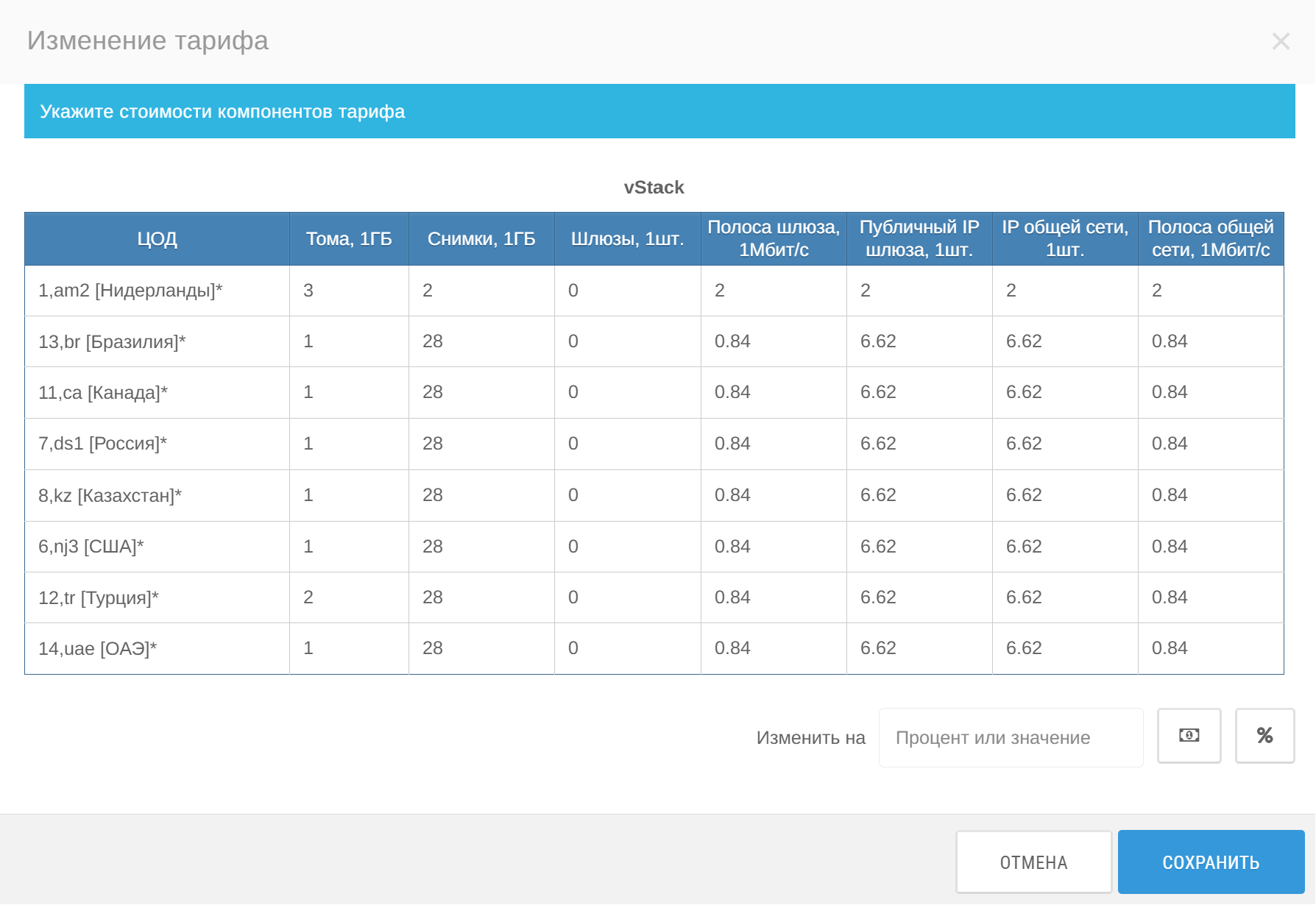Edit Тома value 1 for Россия
The image size is (1316, 905).
pyautogui.click(x=349, y=444)
